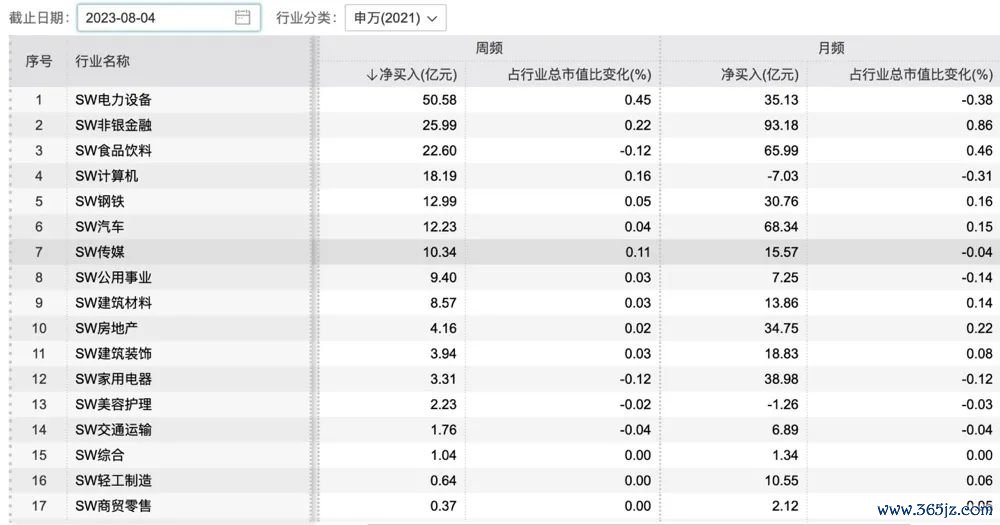Click the 行业名称 column header

[x=102, y=61]
